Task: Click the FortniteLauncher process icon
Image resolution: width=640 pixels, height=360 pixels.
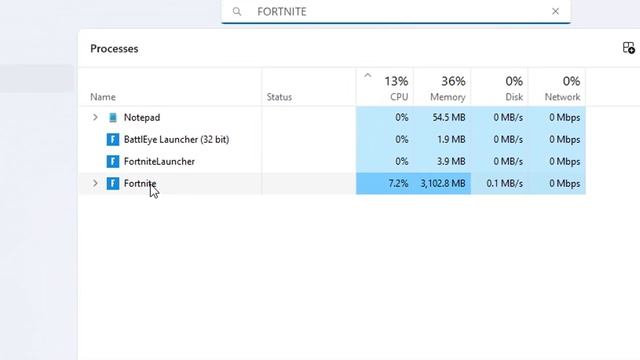Action: (113, 162)
